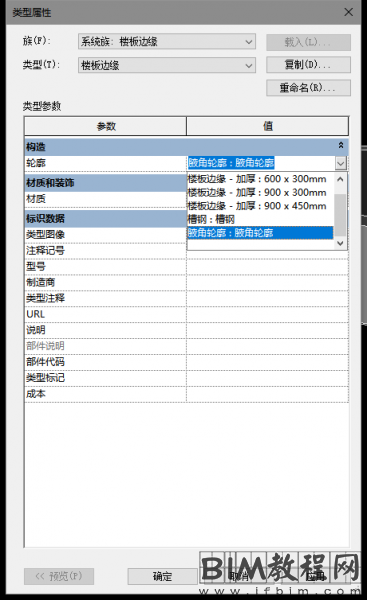Click the 制造商 parameter row
Viewport: 367px width, 600px height.
[105, 282]
